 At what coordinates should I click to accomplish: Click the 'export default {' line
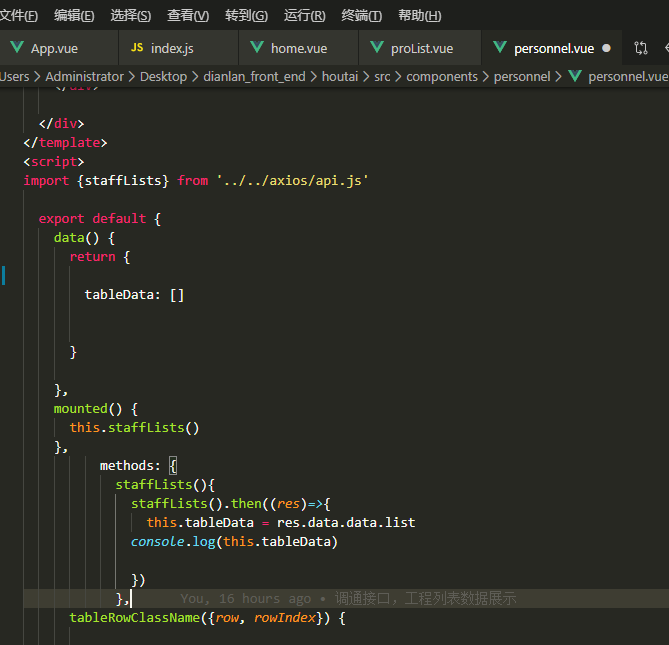point(100,219)
